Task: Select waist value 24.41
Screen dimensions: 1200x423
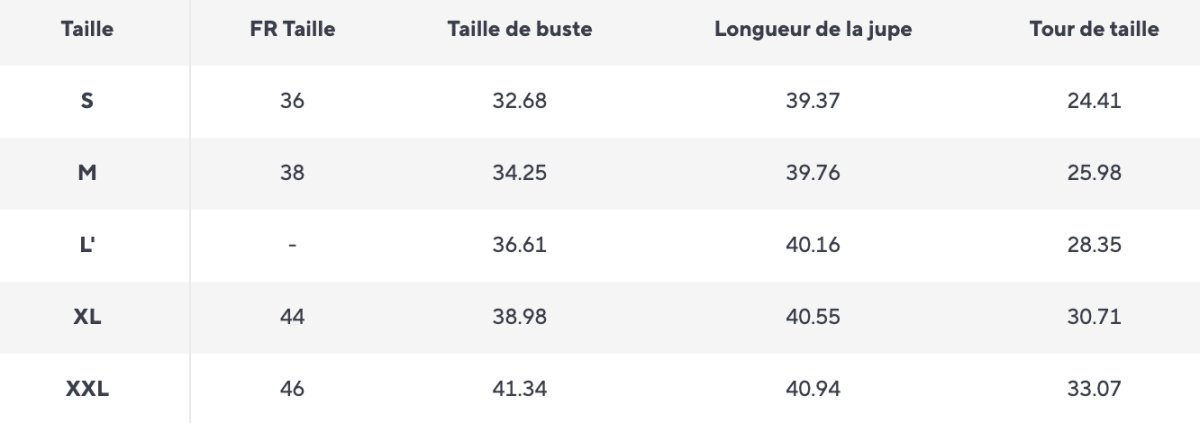Action: pos(1094,101)
